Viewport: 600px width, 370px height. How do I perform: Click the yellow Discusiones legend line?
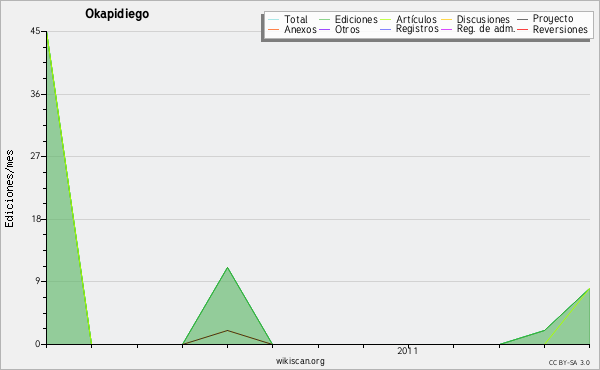(447, 20)
